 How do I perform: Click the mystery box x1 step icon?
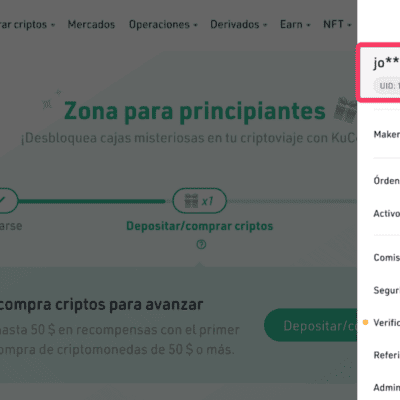[199, 201]
